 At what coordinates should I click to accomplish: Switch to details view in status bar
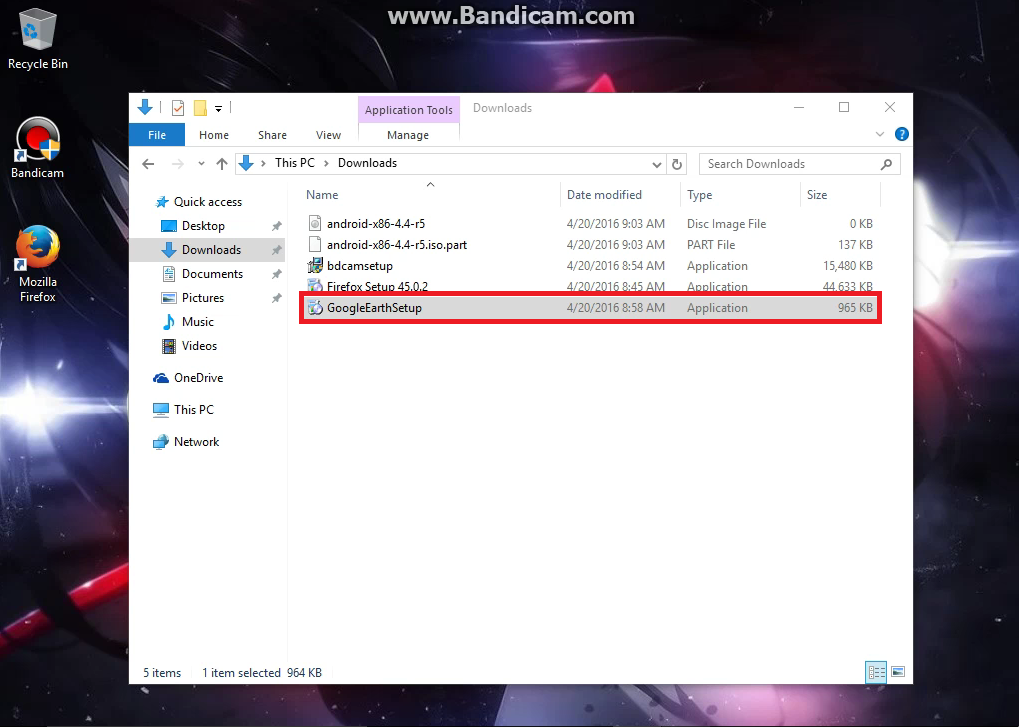click(x=876, y=672)
